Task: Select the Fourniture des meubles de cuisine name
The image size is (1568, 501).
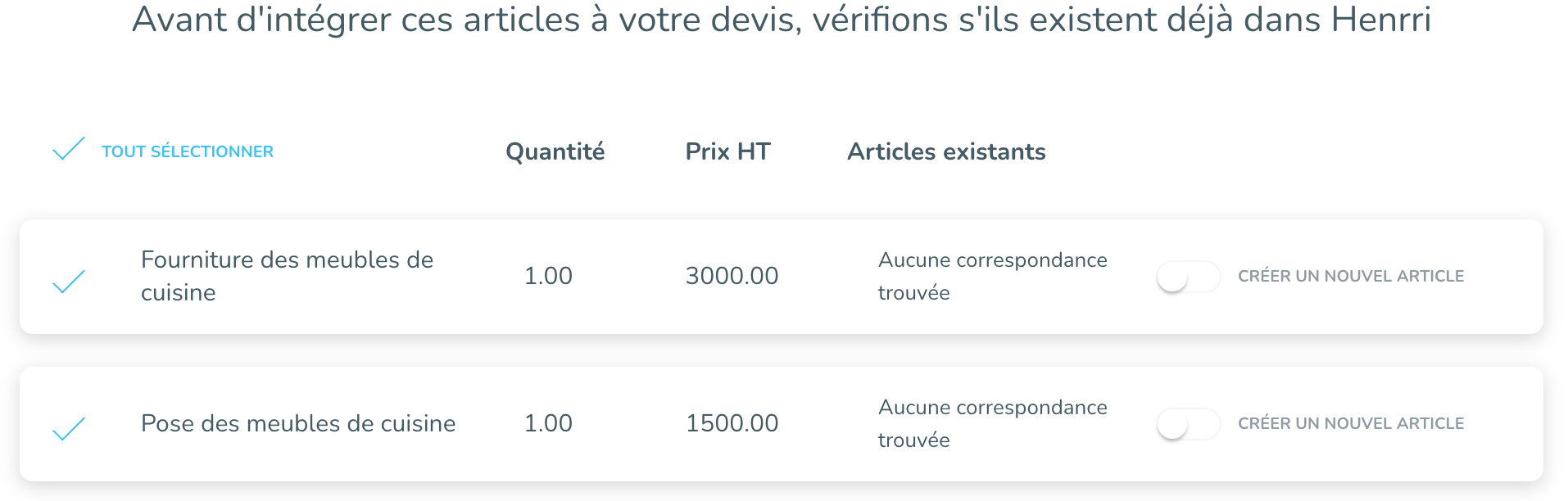Action: pyautogui.click(x=287, y=276)
